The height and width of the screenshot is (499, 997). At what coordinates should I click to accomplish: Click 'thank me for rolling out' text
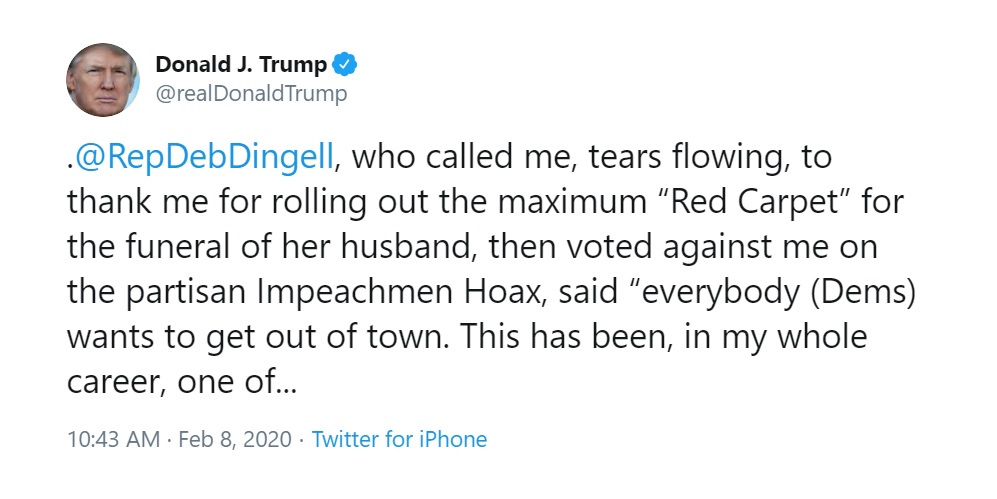tap(217, 203)
